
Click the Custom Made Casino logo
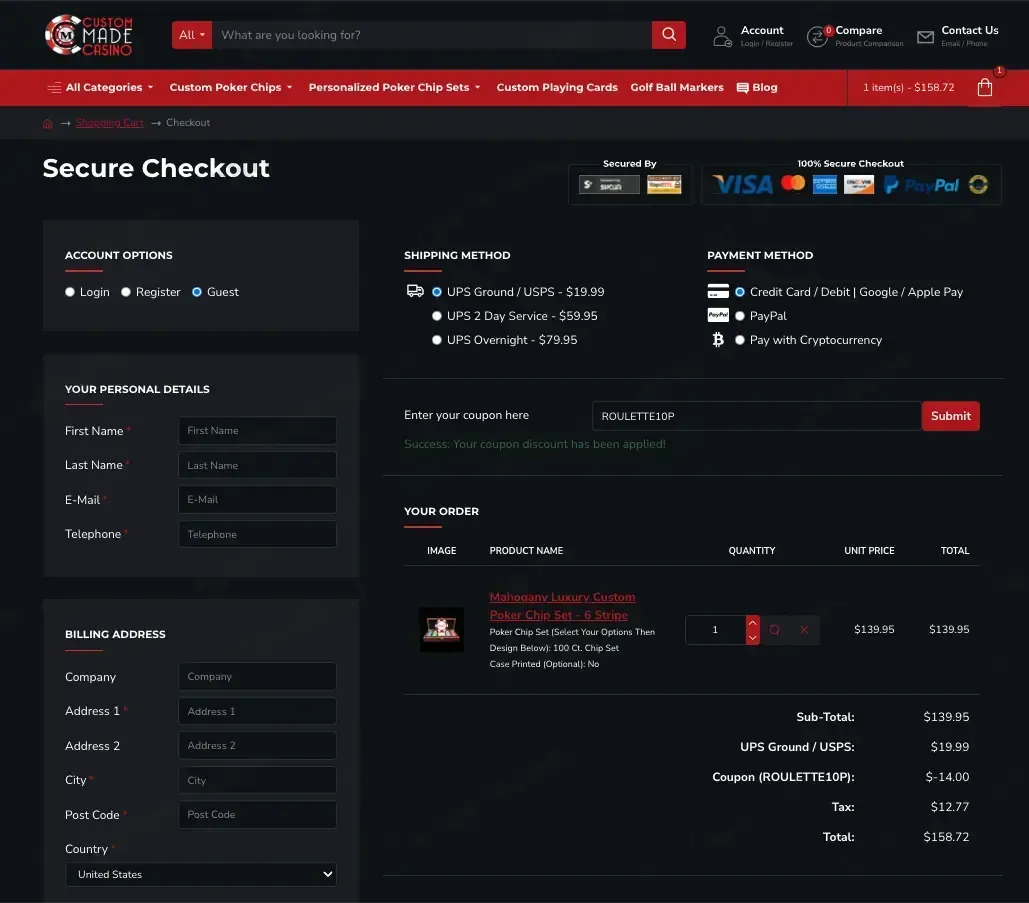coord(89,35)
